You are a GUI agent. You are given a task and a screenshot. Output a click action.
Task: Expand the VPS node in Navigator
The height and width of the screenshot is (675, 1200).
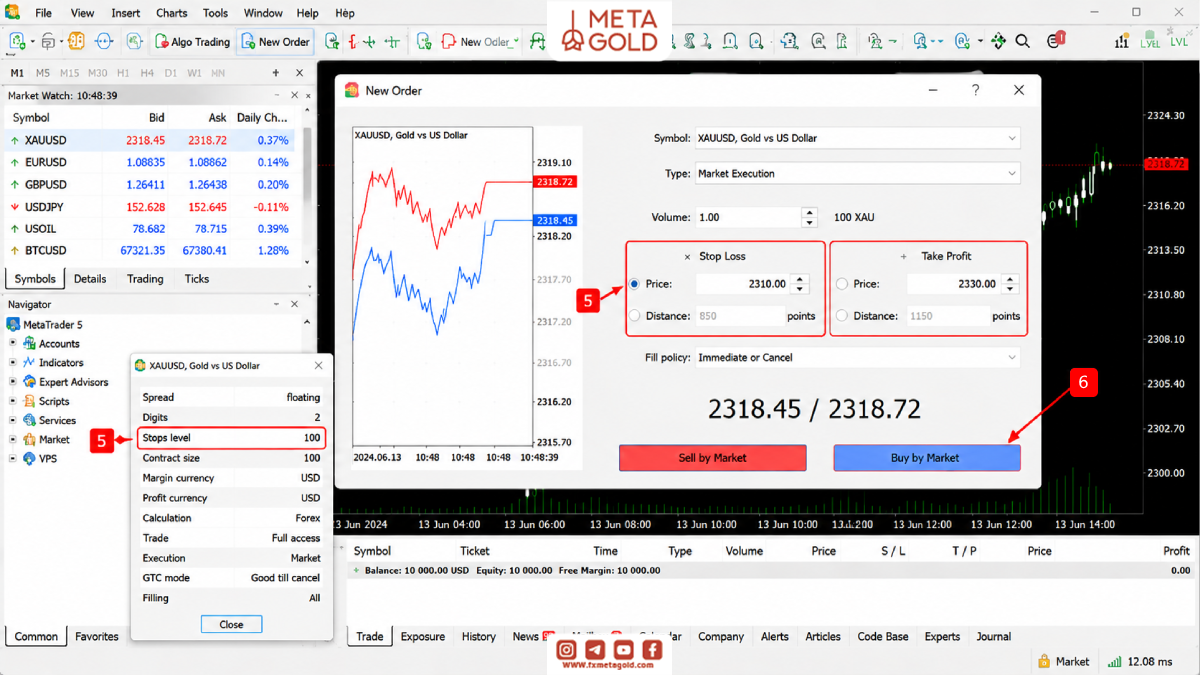click(x=13, y=459)
